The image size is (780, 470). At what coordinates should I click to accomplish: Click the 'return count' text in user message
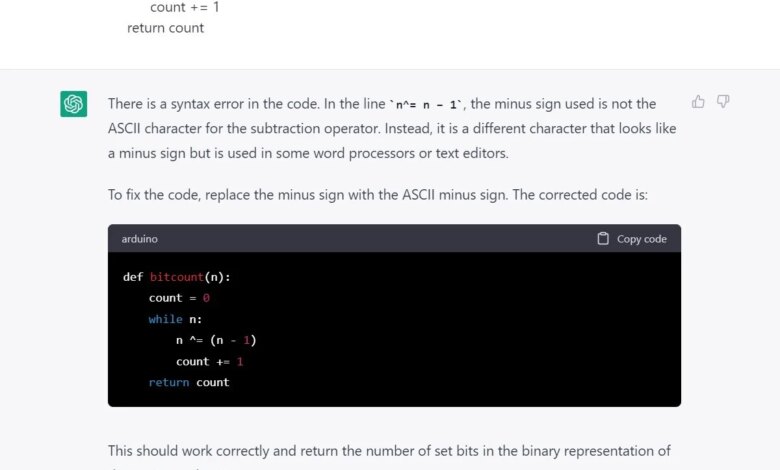165,28
